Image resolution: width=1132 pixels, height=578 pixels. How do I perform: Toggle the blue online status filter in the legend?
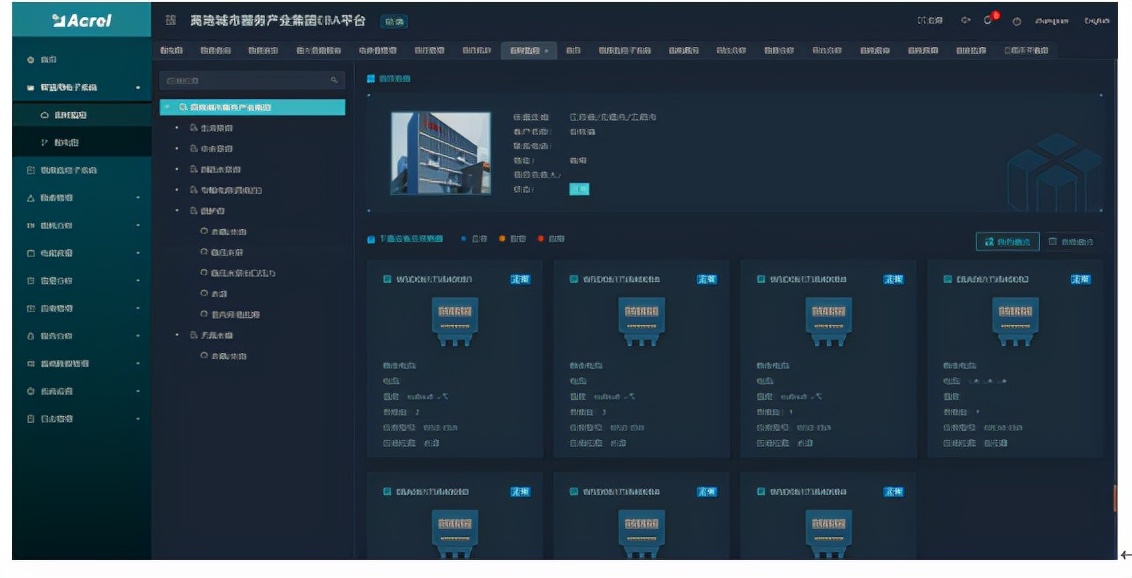[x=462, y=239]
